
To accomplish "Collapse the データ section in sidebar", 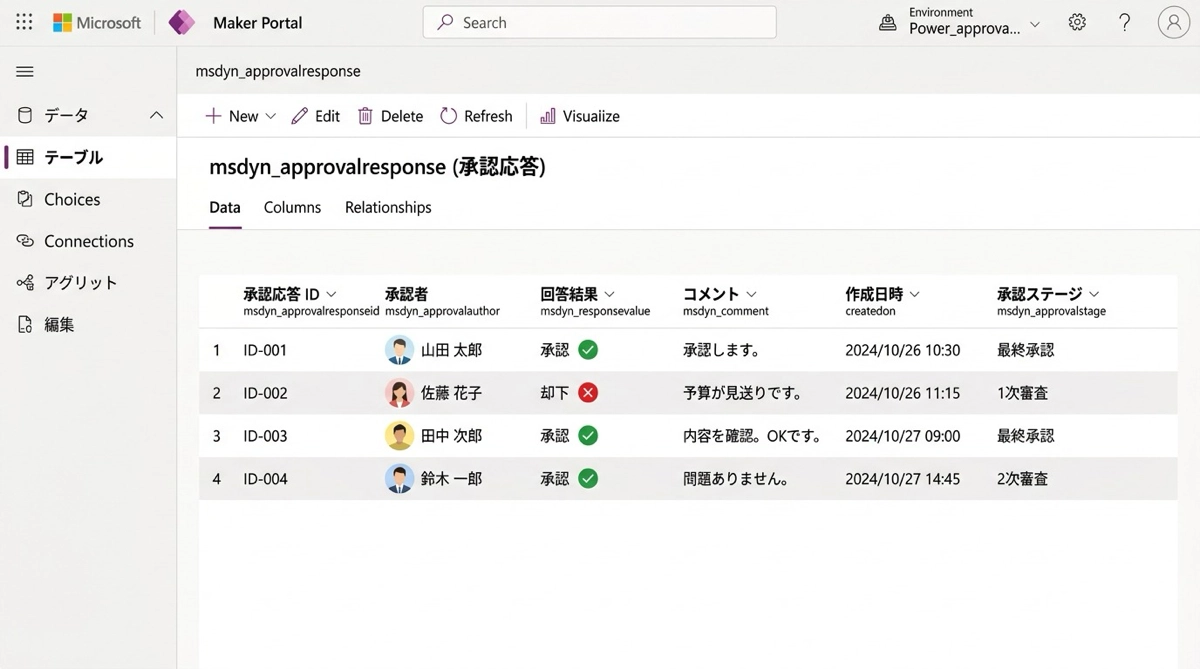I will click(x=156, y=115).
